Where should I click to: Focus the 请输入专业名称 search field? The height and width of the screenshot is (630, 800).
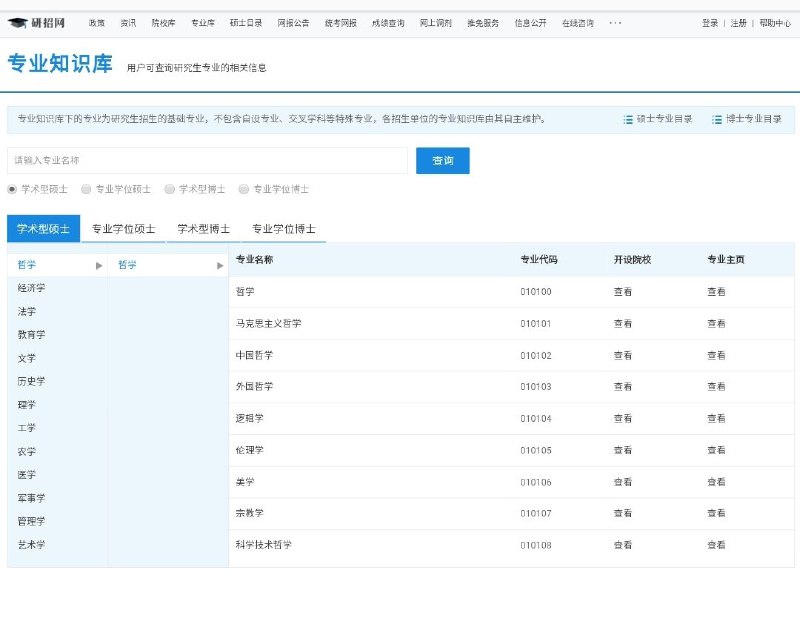coord(207,161)
